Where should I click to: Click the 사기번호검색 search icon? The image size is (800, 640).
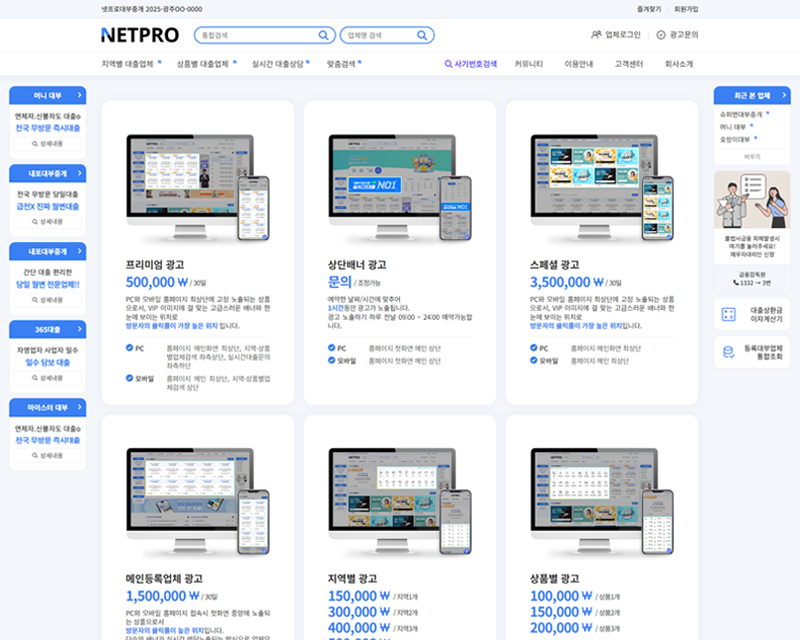[448, 64]
